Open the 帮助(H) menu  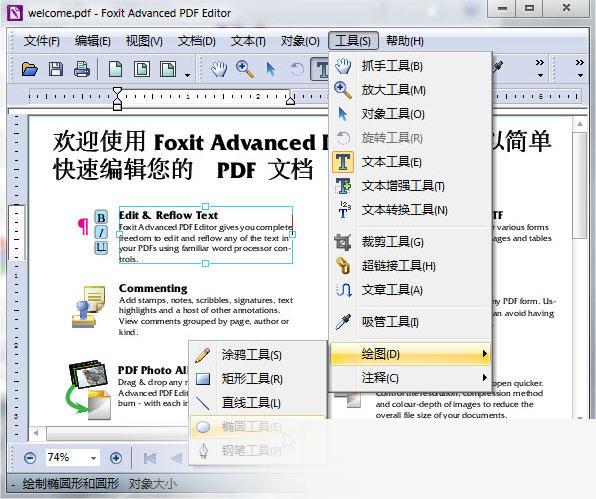405,41
